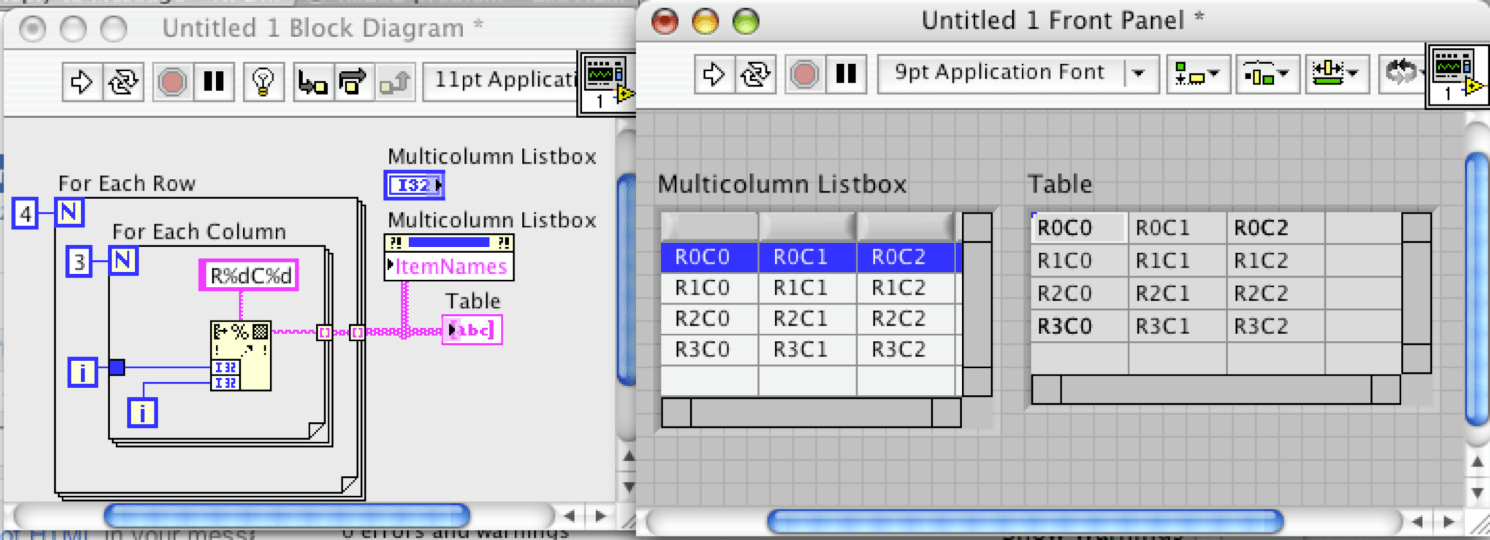1490x540 pixels.
Task: Open Distribute Objects dropdown in Front Panel
Action: 1267,73
